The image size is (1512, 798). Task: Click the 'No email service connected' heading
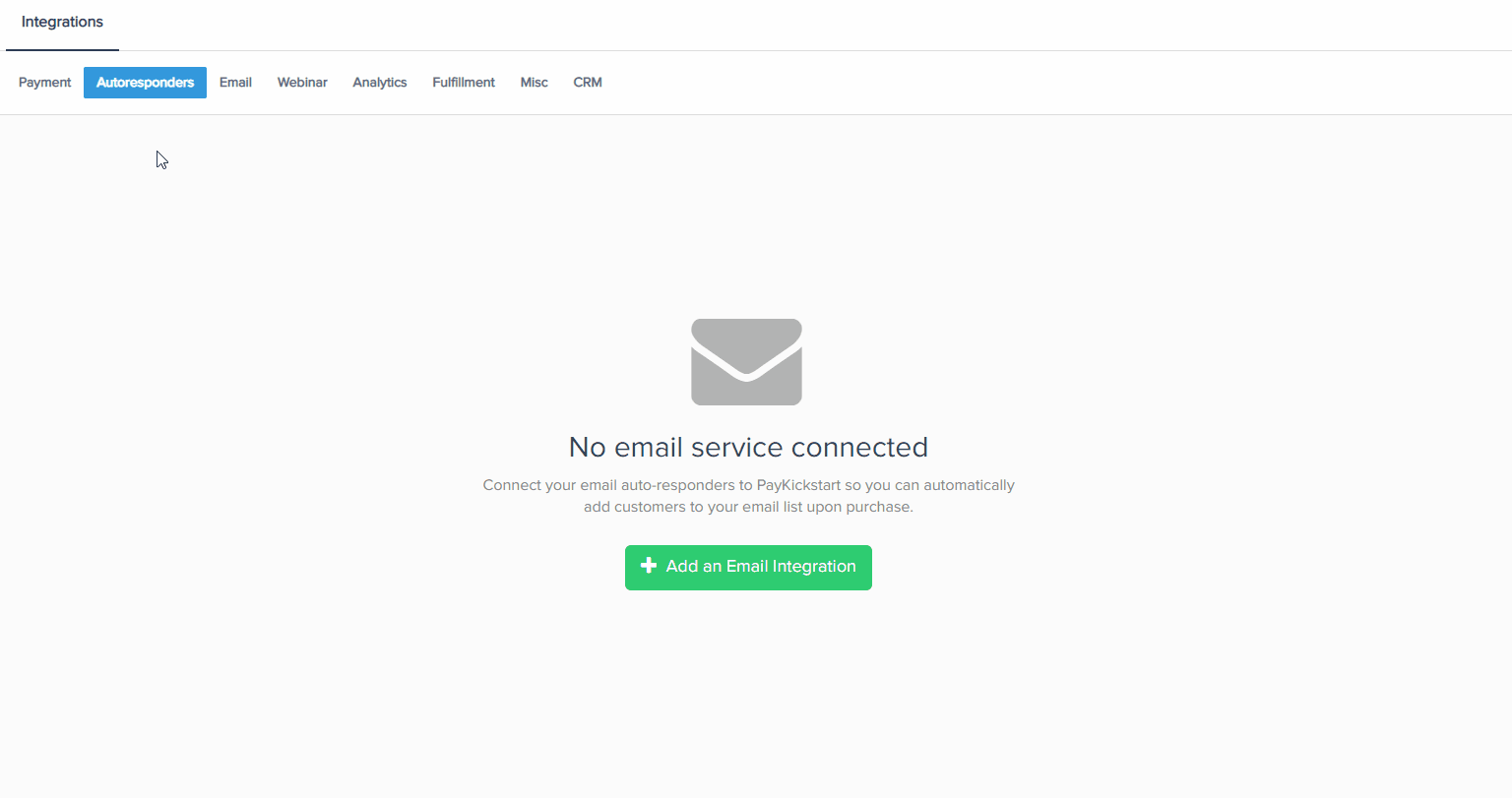point(748,447)
